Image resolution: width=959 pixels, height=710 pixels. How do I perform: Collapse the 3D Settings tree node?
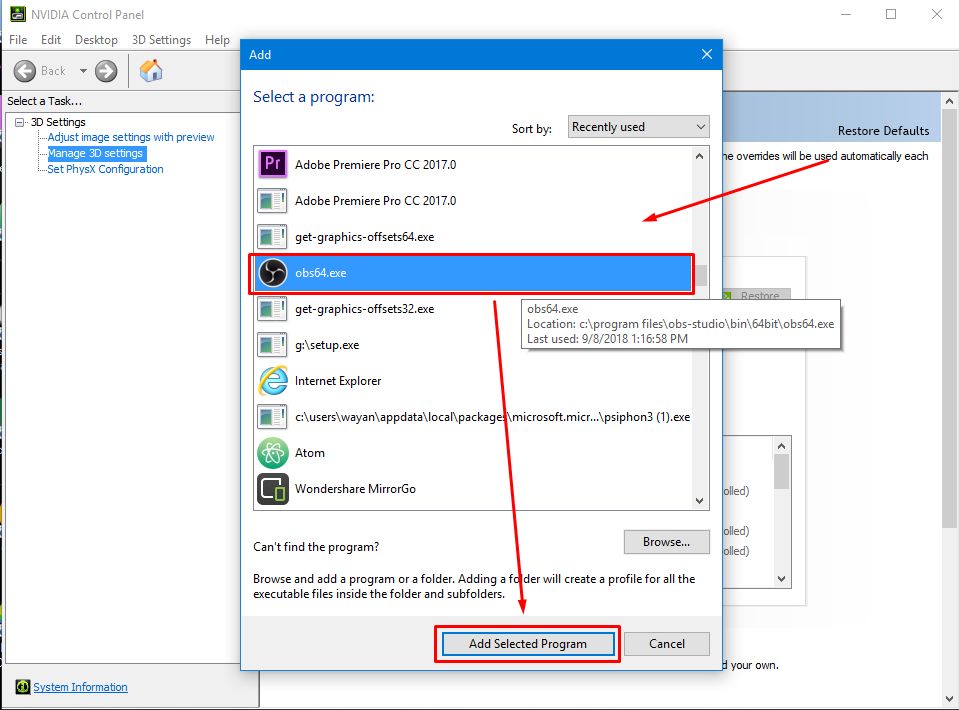click(x=20, y=122)
